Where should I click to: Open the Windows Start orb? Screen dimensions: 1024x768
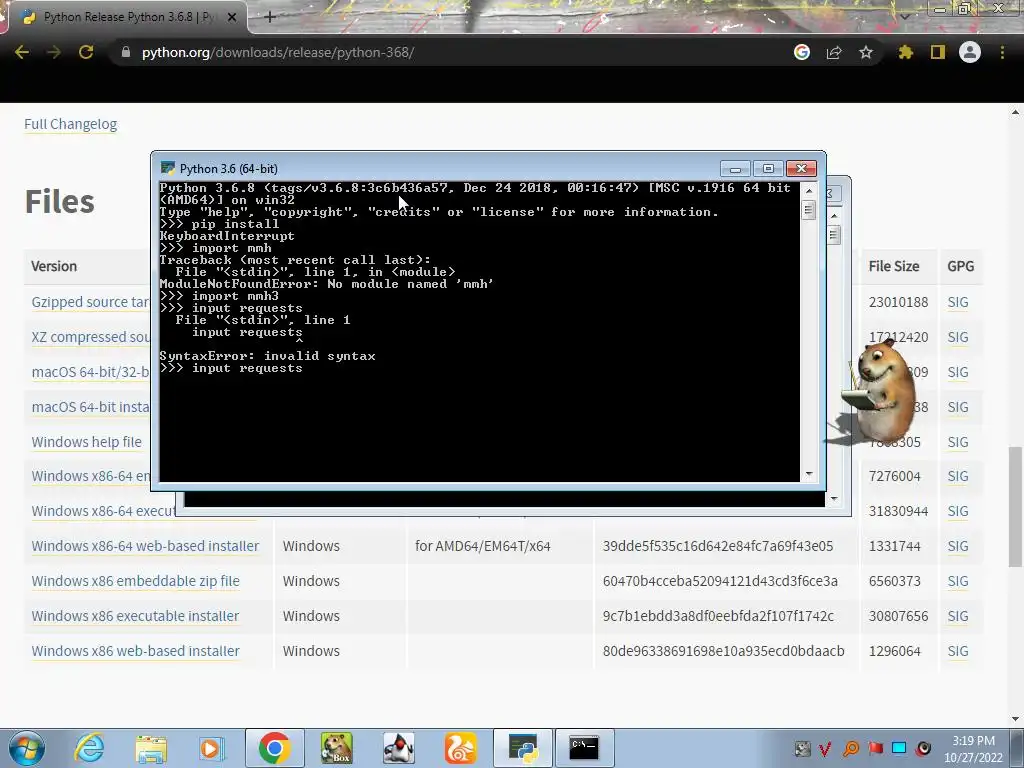point(26,748)
